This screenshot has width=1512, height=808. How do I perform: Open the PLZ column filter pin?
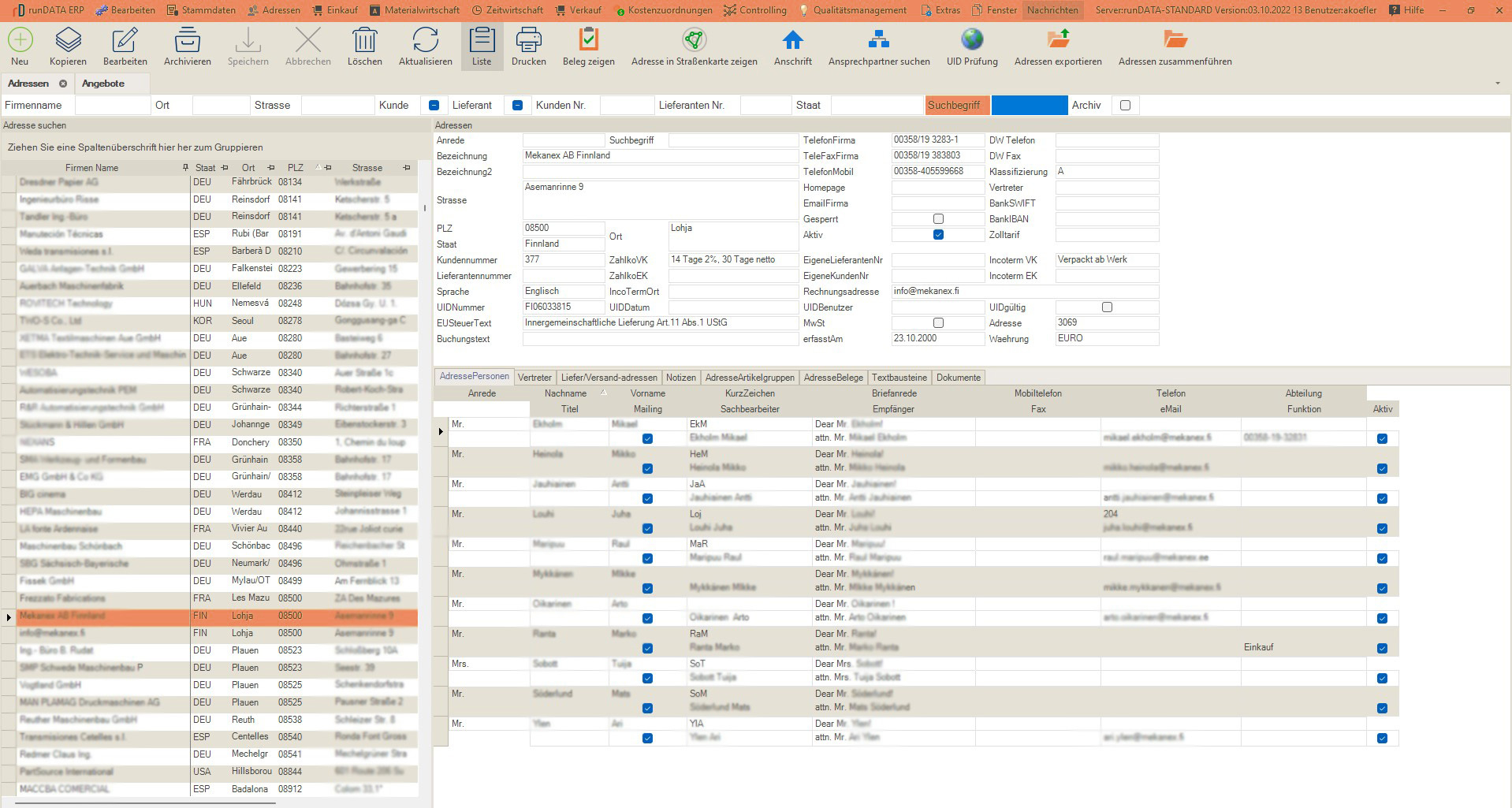click(x=328, y=168)
